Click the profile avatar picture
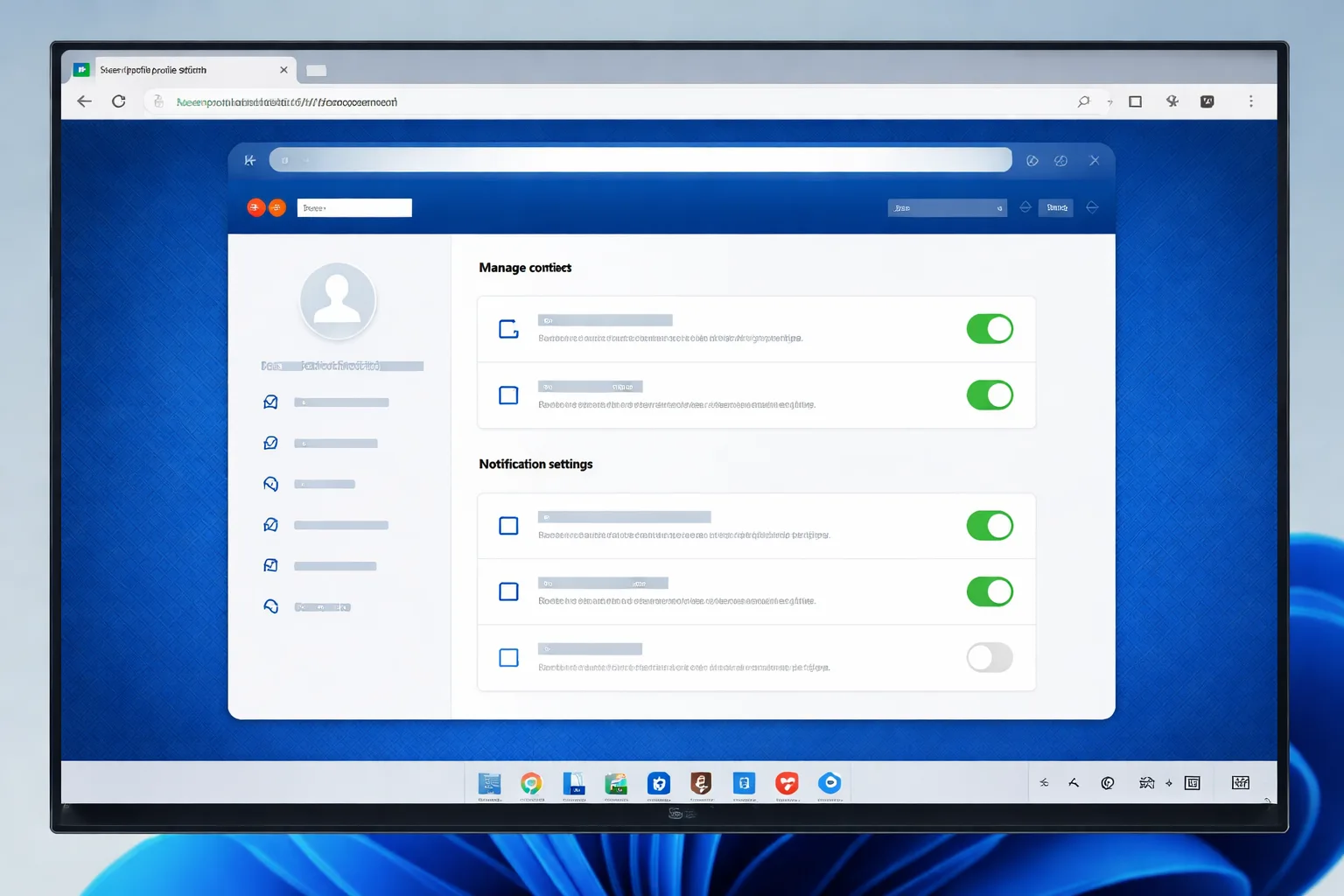1344x896 pixels. tap(338, 300)
